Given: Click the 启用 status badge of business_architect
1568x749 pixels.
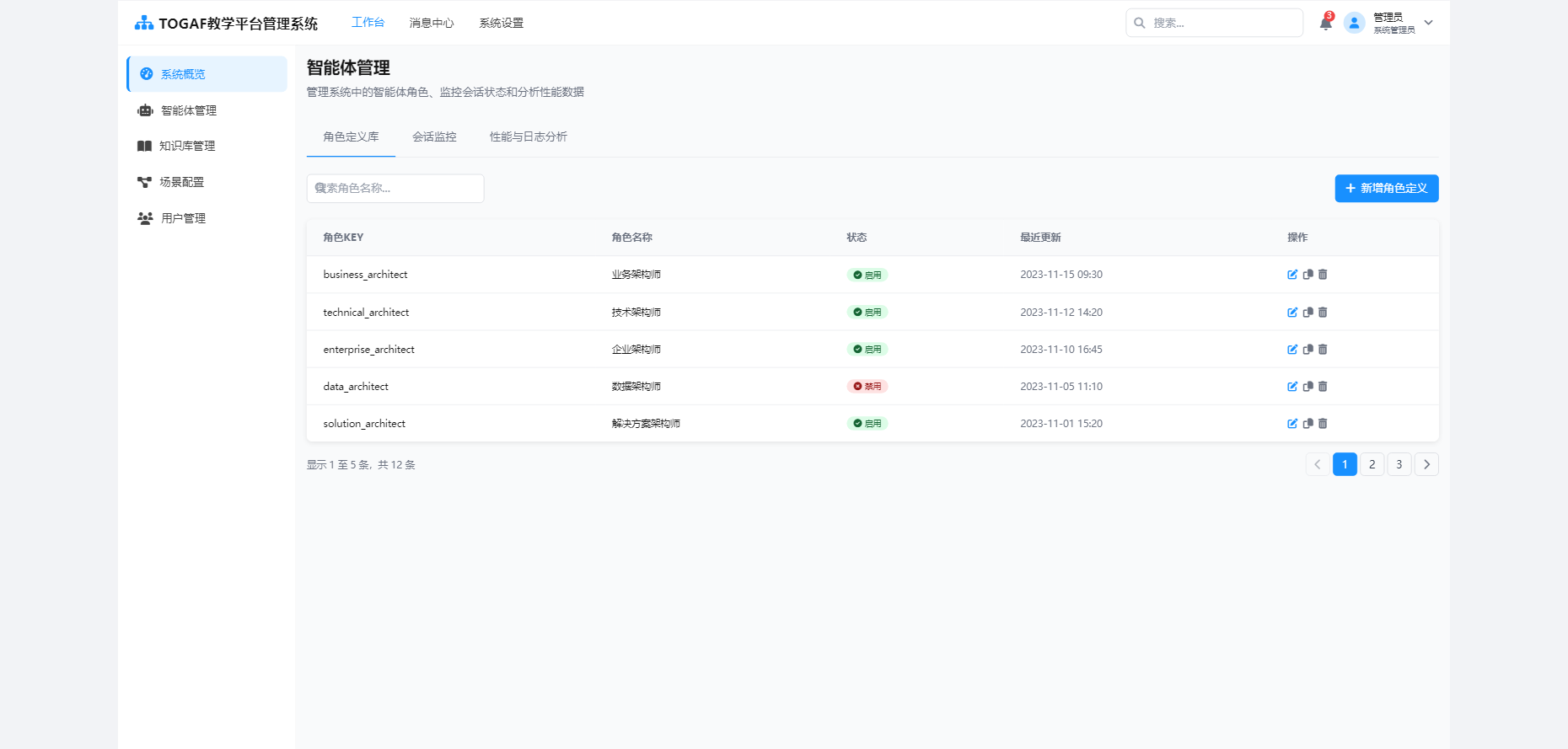Looking at the screenshot, I should [867, 275].
